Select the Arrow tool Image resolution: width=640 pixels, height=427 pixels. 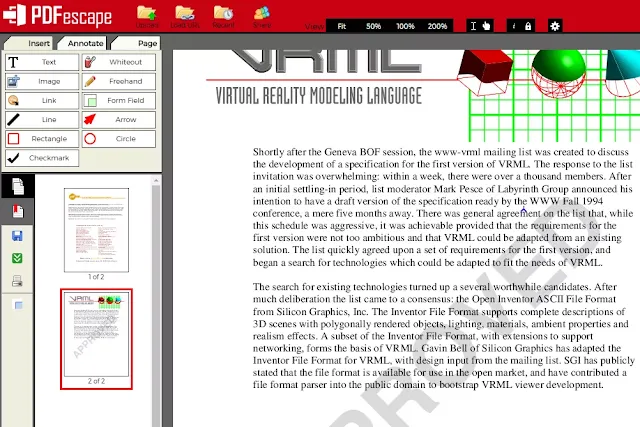tap(119, 120)
